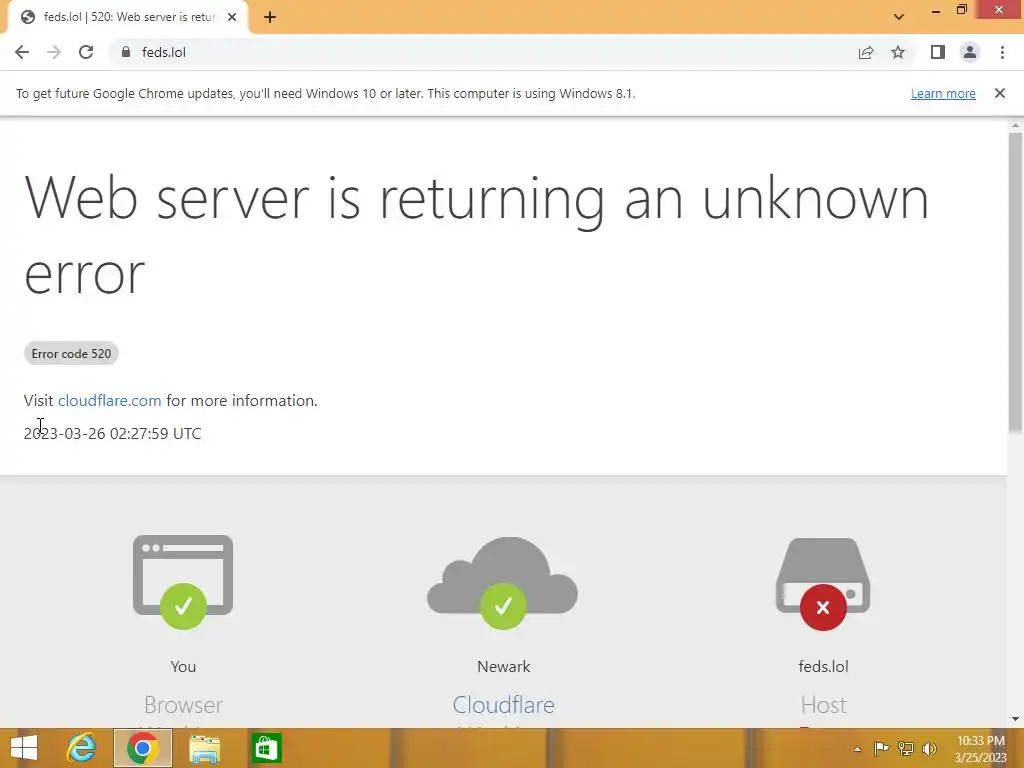Dismiss the Windows update info bar

[x=999, y=93]
